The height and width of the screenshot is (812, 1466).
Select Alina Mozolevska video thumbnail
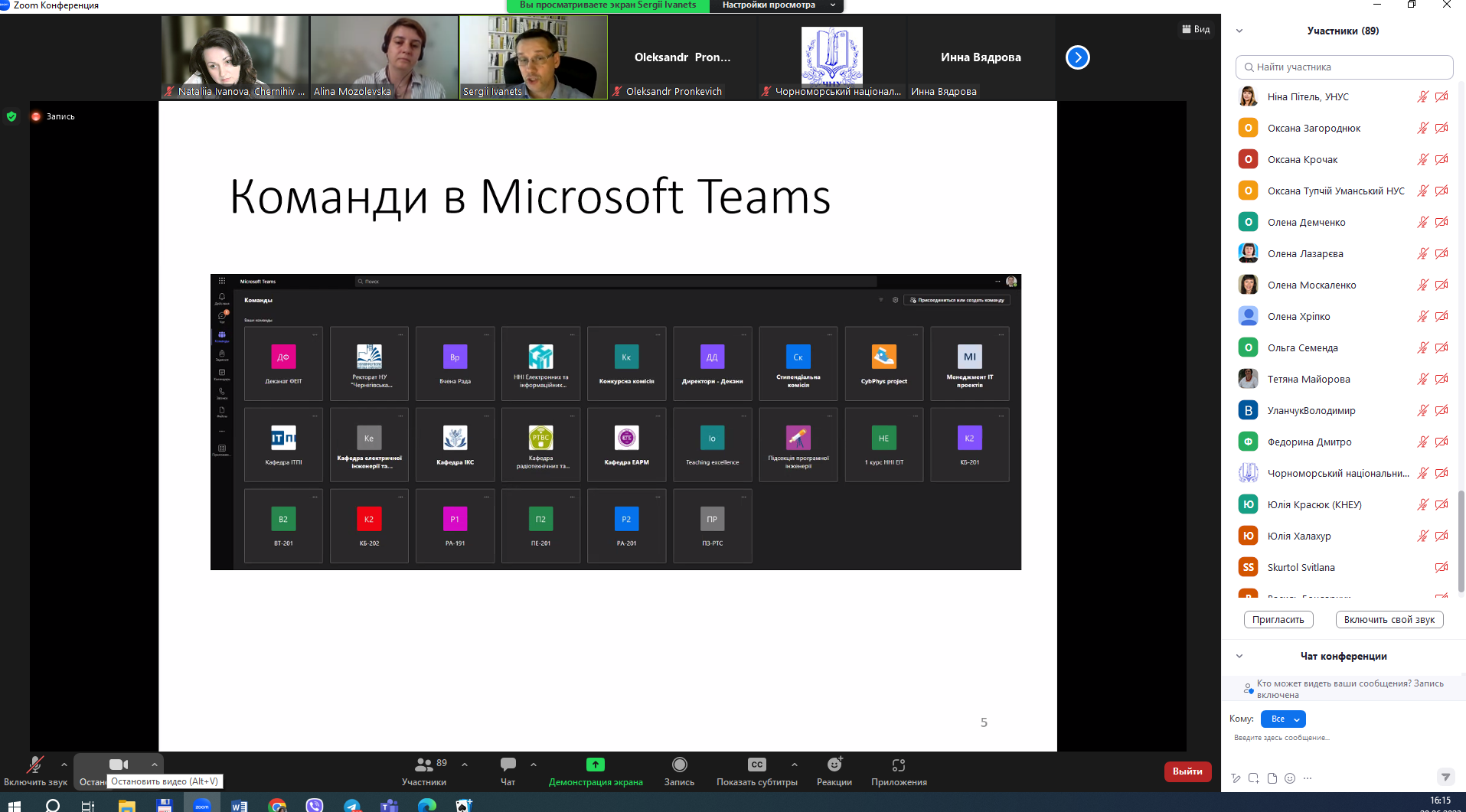[384, 57]
